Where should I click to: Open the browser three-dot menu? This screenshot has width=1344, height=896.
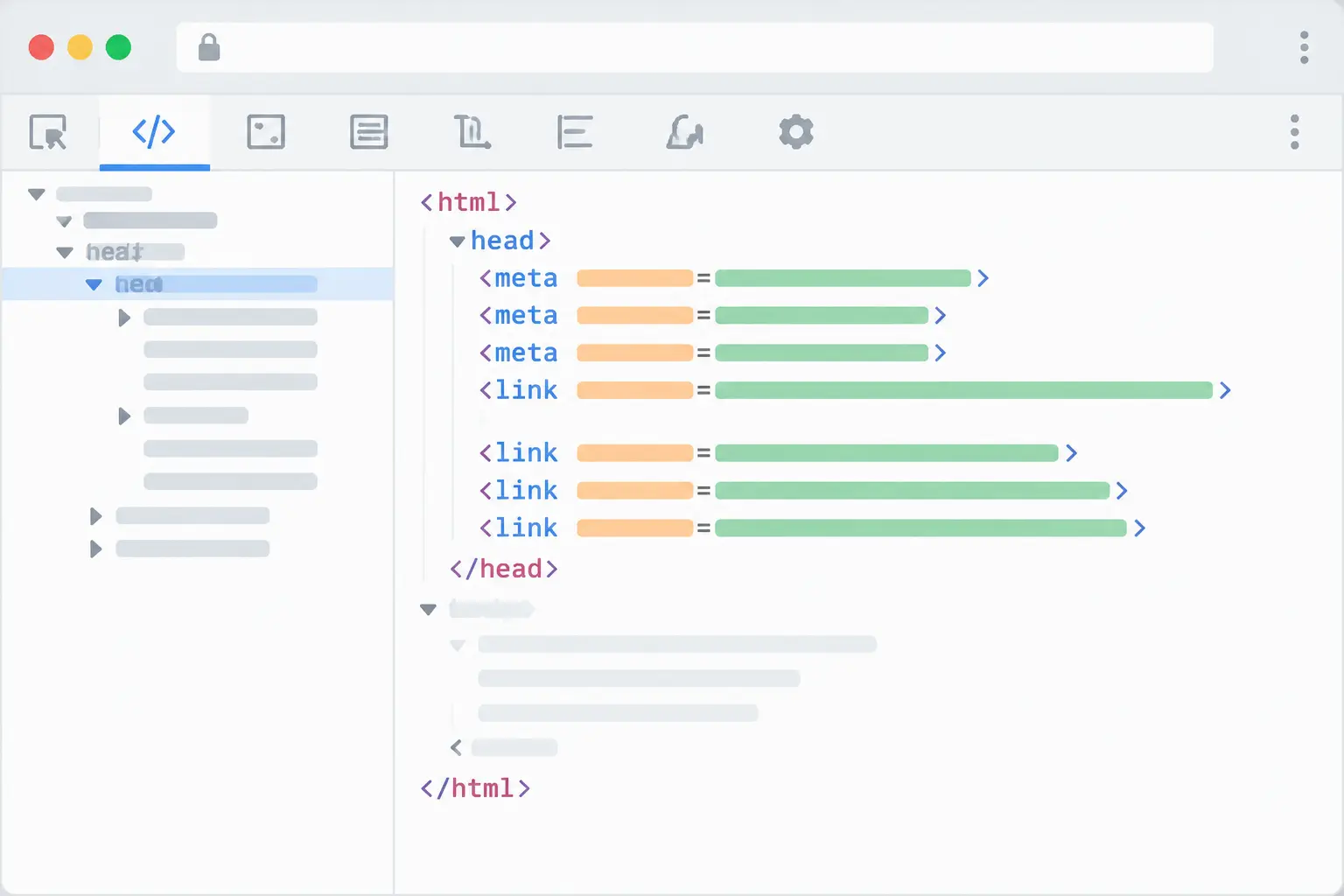pyautogui.click(x=1304, y=47)
